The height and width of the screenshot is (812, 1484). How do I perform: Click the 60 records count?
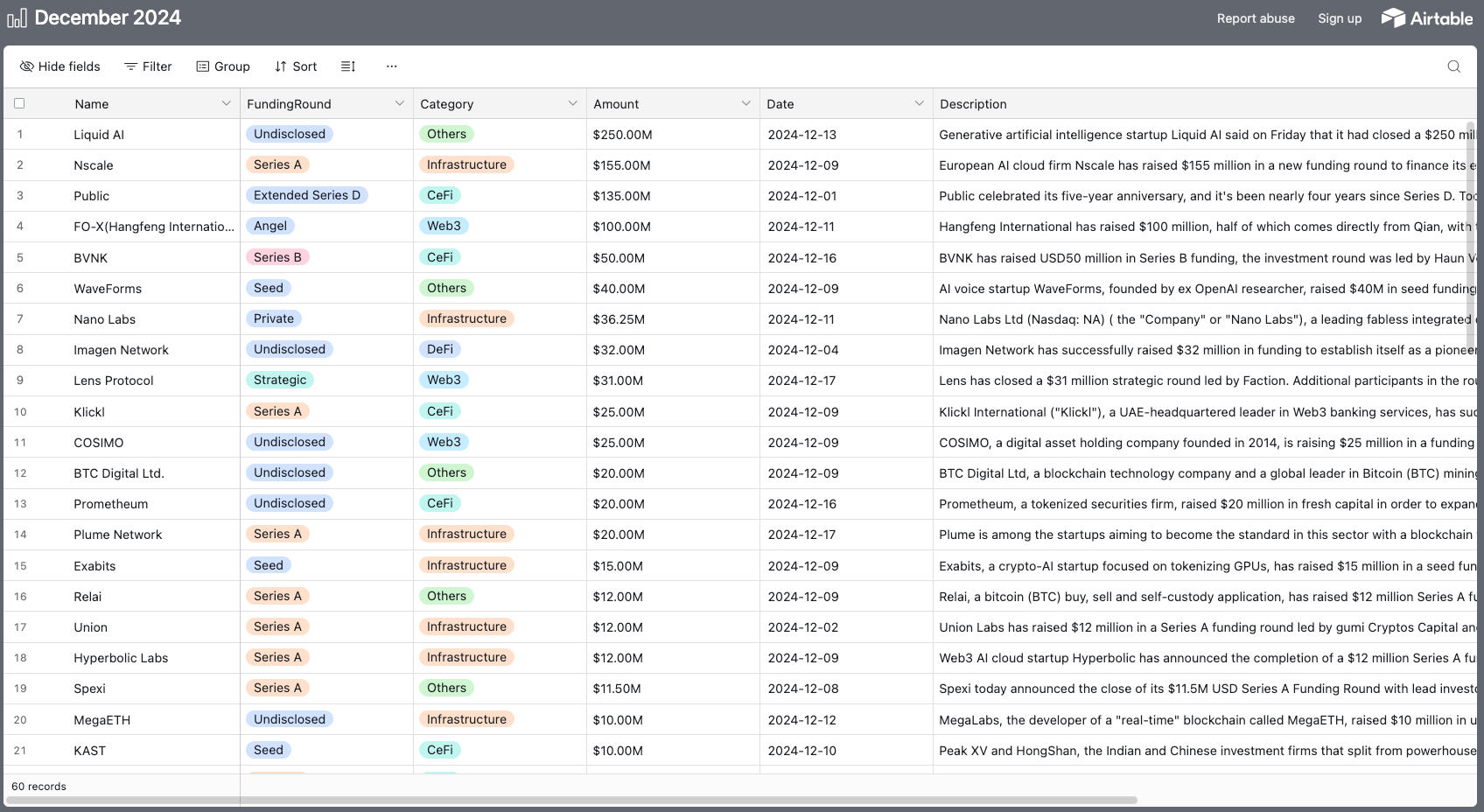(x=38, y=787)
